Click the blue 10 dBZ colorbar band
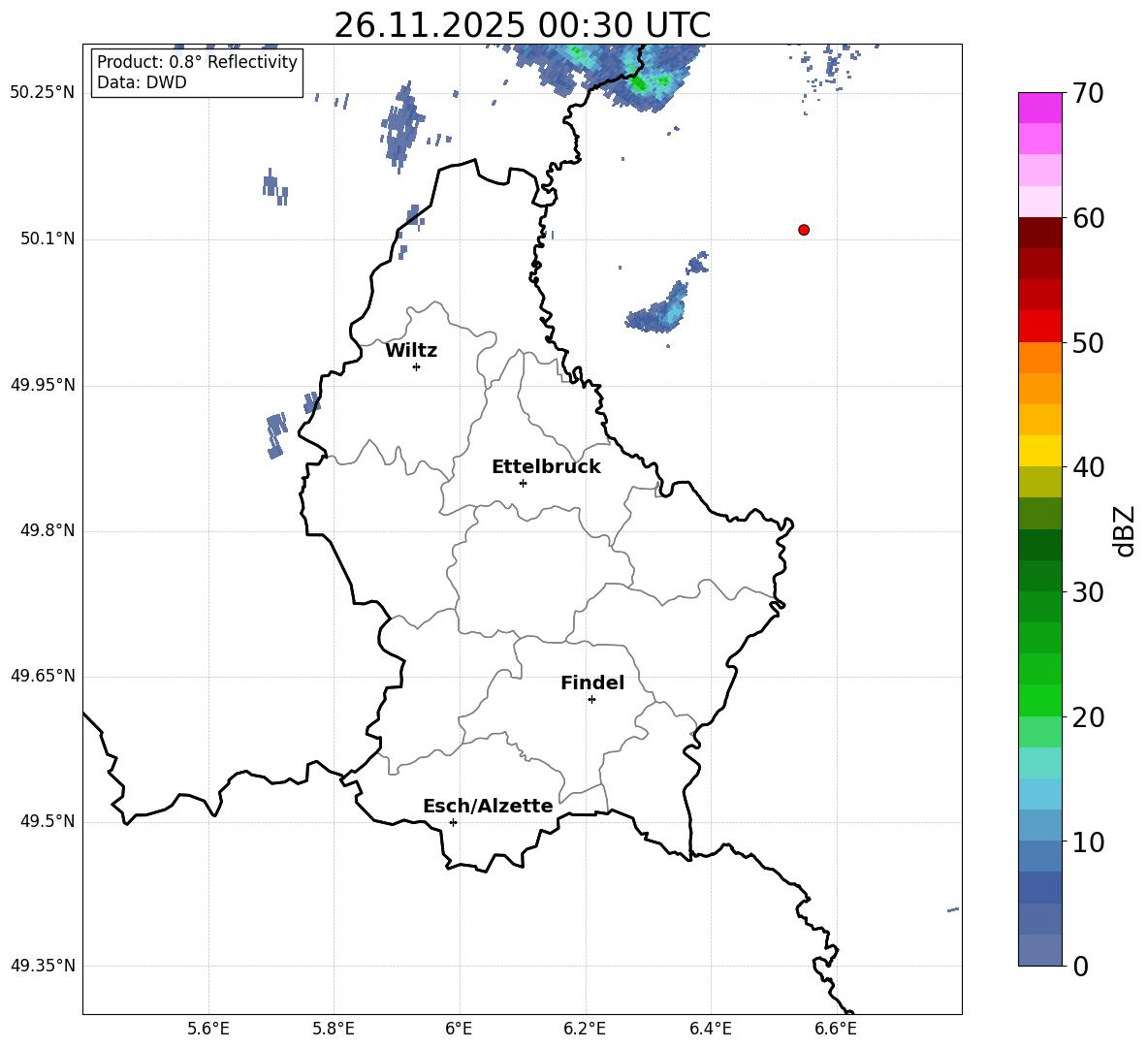This screenshot has width=1148, height=1048. pos(1039,825)
